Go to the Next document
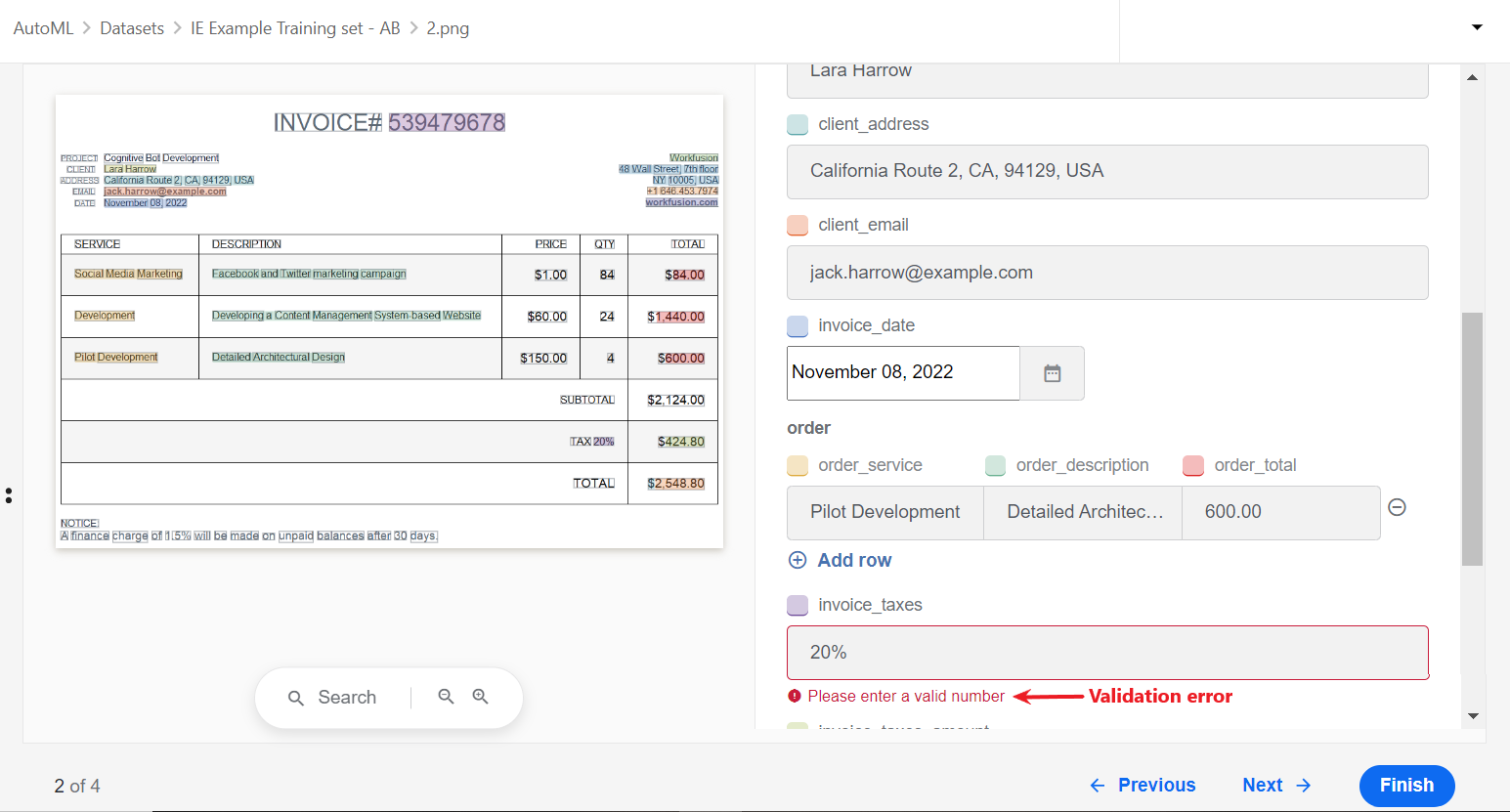 (1276, 785)
